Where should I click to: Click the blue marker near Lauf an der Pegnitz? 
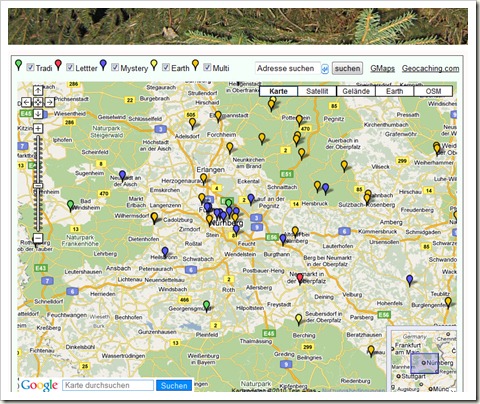(251, 199)
